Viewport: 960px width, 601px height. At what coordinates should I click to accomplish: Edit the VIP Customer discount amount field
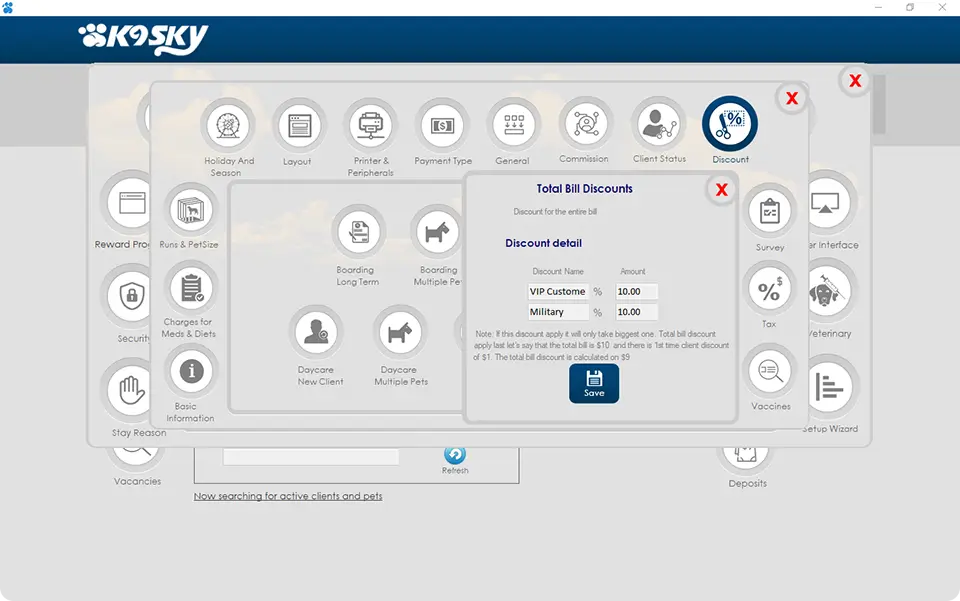coord(636,291)
